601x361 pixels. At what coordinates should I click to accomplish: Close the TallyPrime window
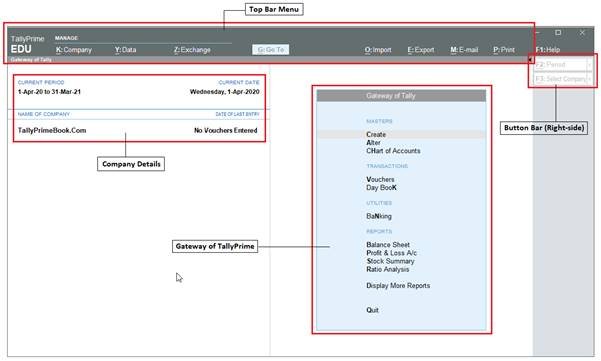click(x=582, y=33)
